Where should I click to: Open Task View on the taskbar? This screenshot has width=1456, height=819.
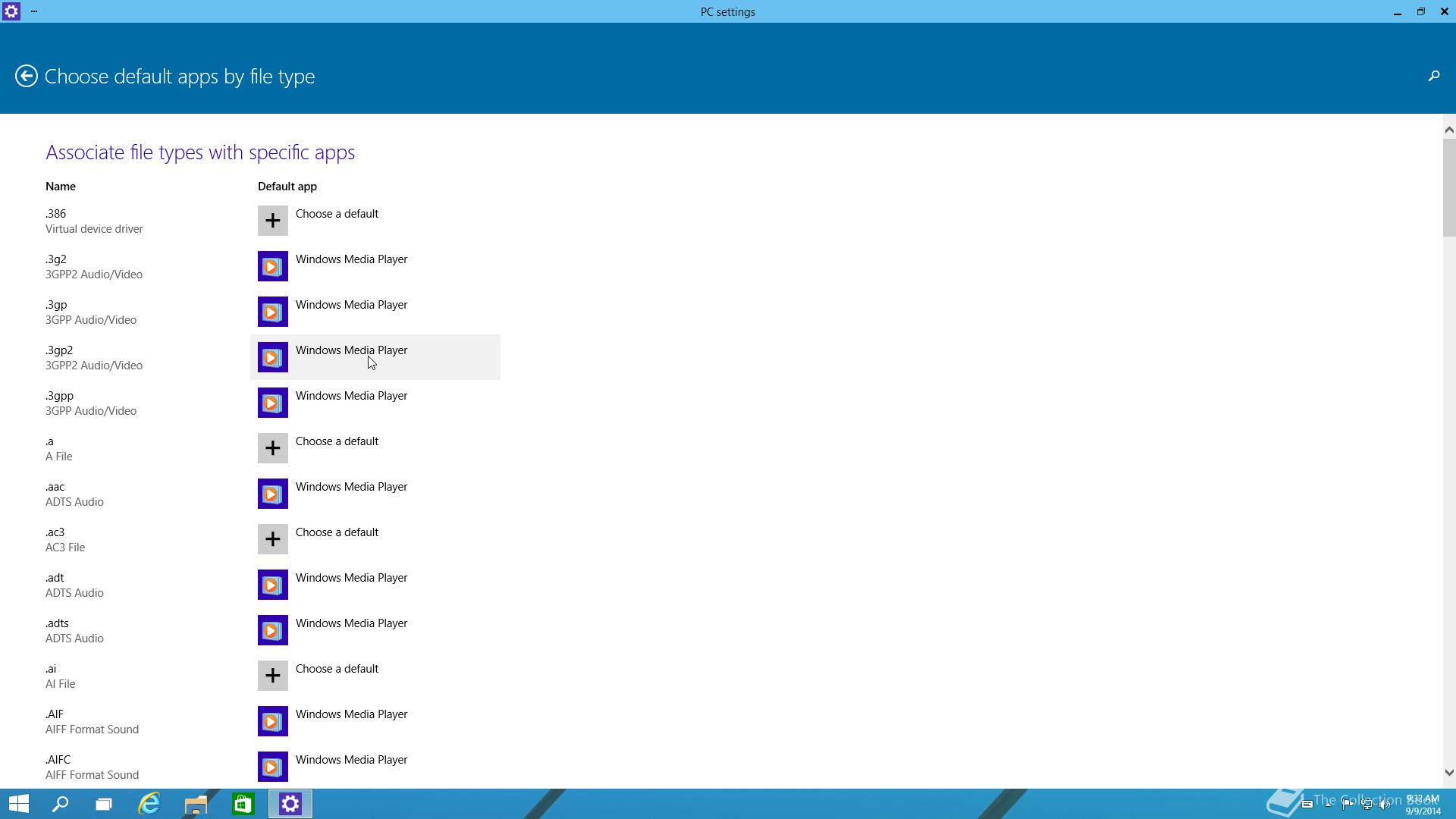click(x=104, y=804)
